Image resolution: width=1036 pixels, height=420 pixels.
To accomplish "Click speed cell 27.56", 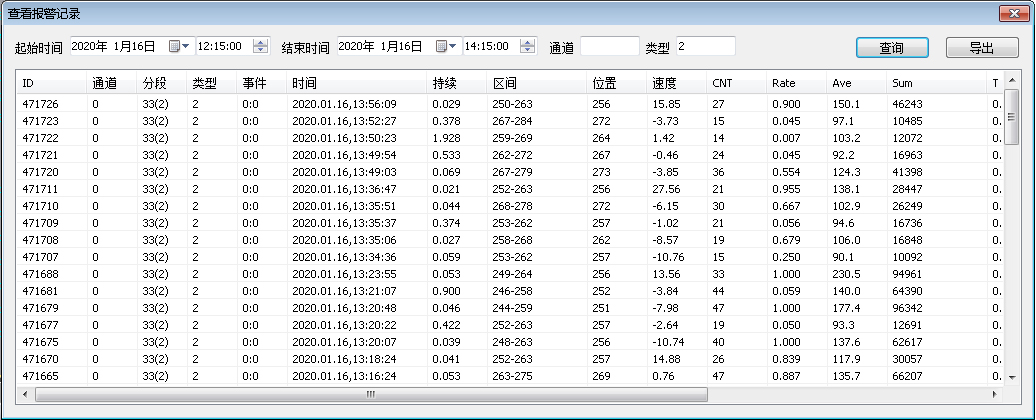I will coord(665,189).
